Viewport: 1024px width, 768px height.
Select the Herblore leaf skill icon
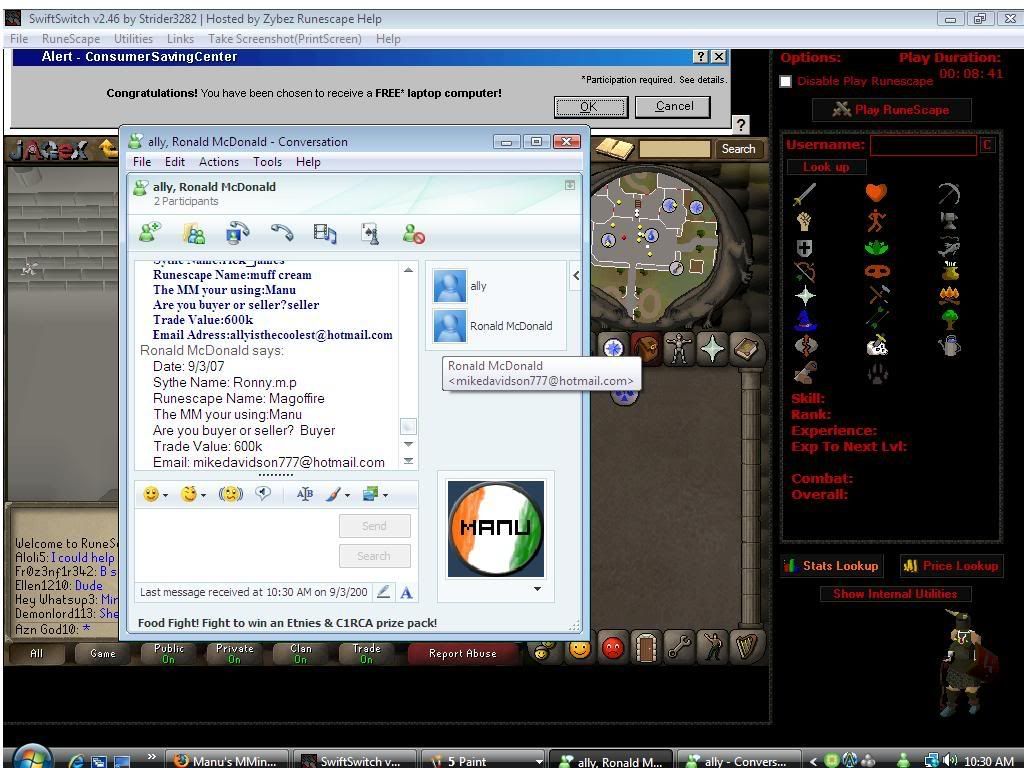[x=876, y=248]
